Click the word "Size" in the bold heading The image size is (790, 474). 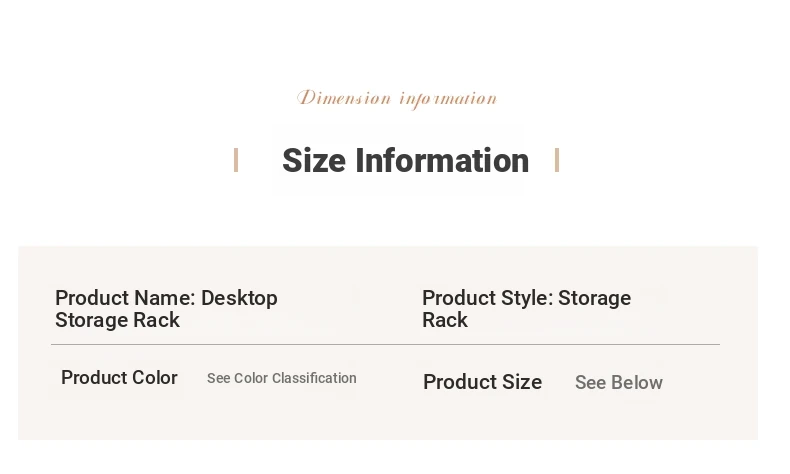pyautogui.click(x=314, y=160)
